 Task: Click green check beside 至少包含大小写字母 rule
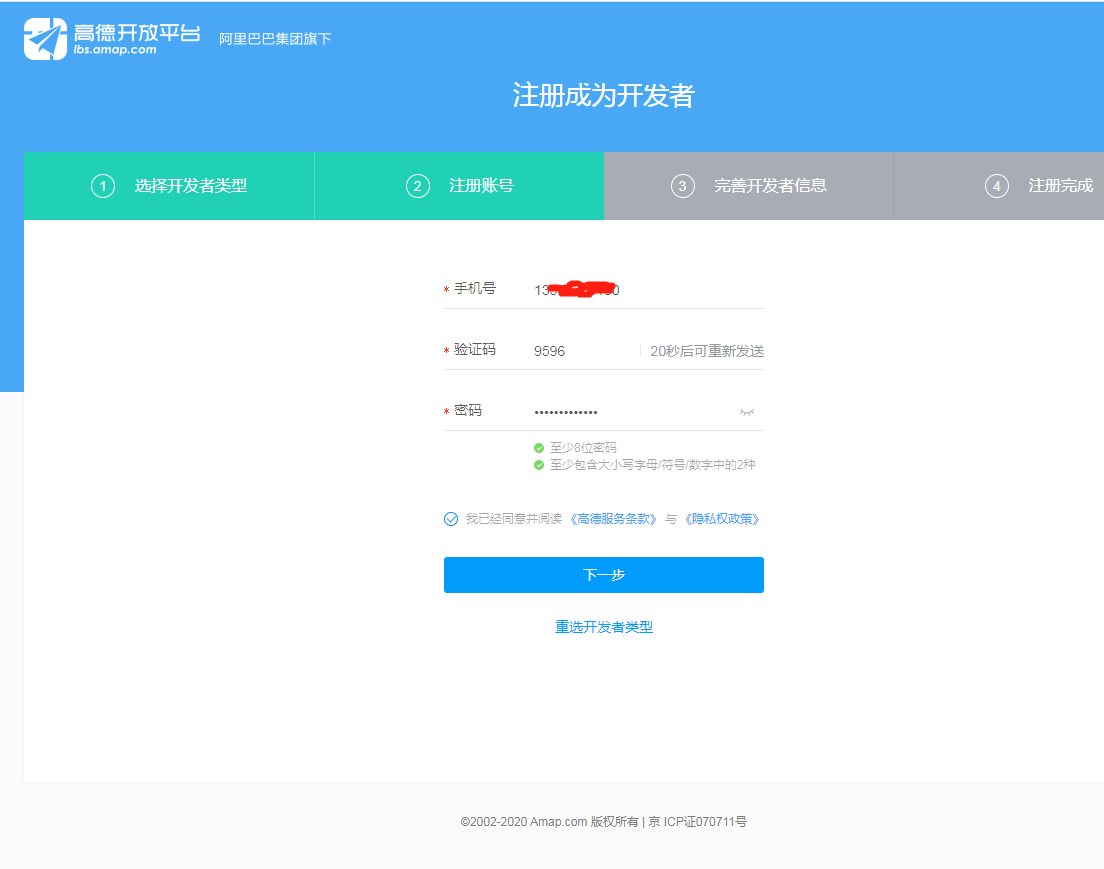[539, 465]
